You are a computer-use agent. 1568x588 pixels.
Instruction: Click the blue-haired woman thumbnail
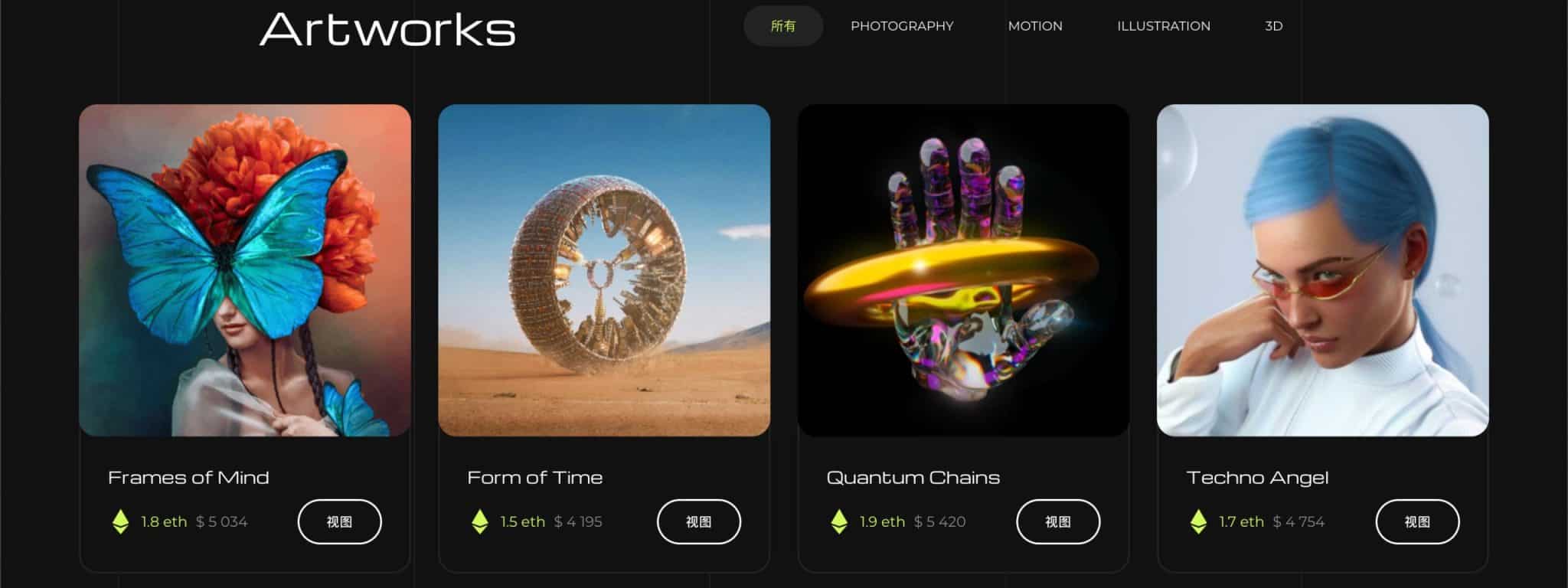(x=1323, y=270)
